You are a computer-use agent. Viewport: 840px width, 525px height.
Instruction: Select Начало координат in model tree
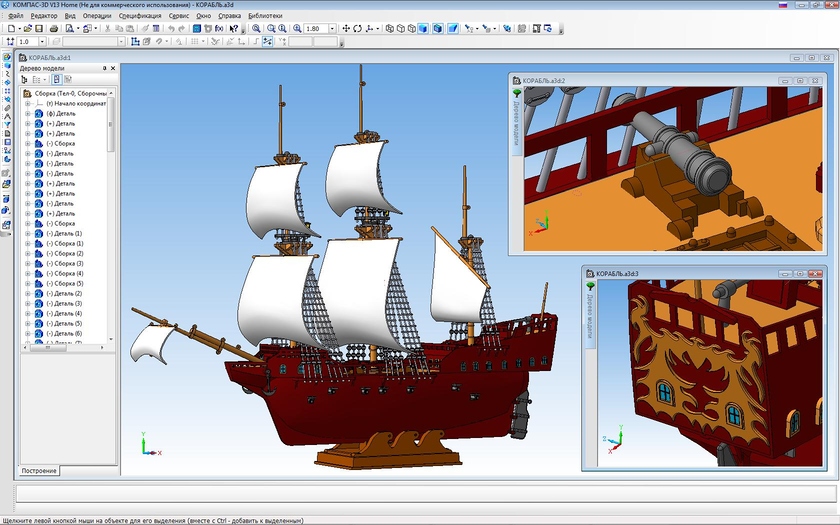tap(82, 104)
